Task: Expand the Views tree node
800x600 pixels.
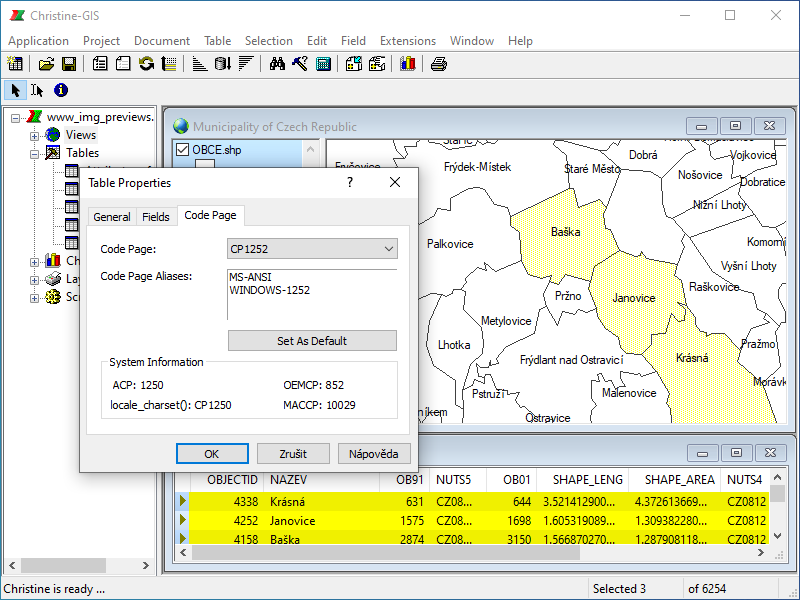Action: [x=34, y=136]
